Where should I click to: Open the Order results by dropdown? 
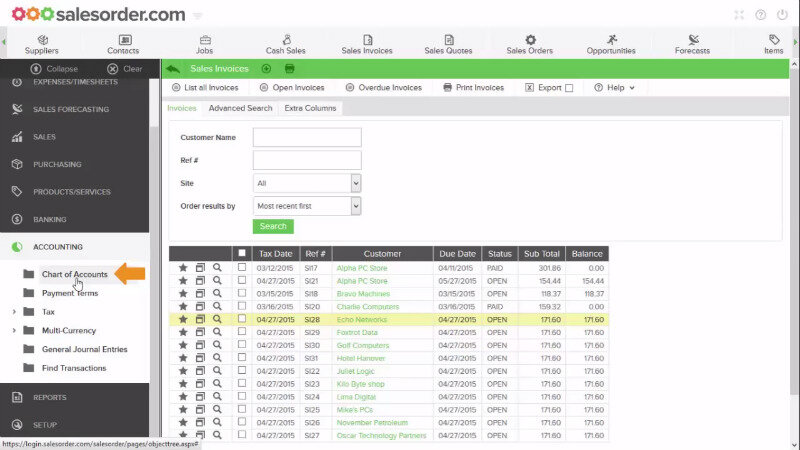[x=307, y=206]
